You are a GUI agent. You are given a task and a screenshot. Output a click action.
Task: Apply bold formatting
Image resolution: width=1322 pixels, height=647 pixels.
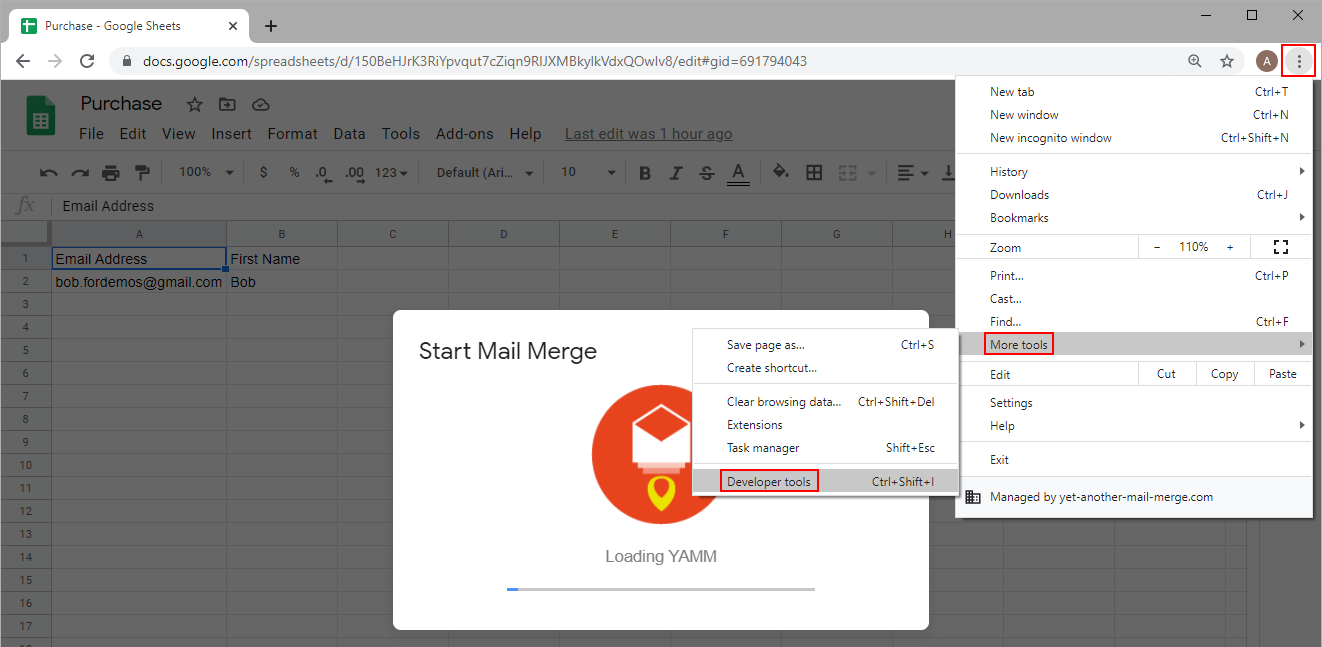(x=645, y=173)
